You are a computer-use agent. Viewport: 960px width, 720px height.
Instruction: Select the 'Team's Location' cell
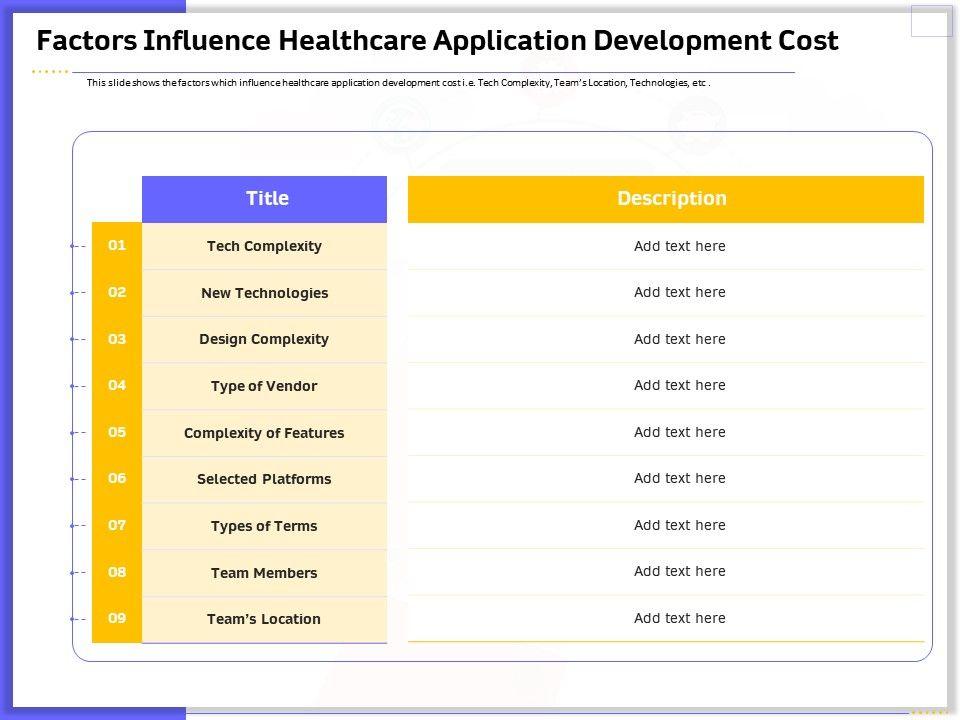point(264,619)
